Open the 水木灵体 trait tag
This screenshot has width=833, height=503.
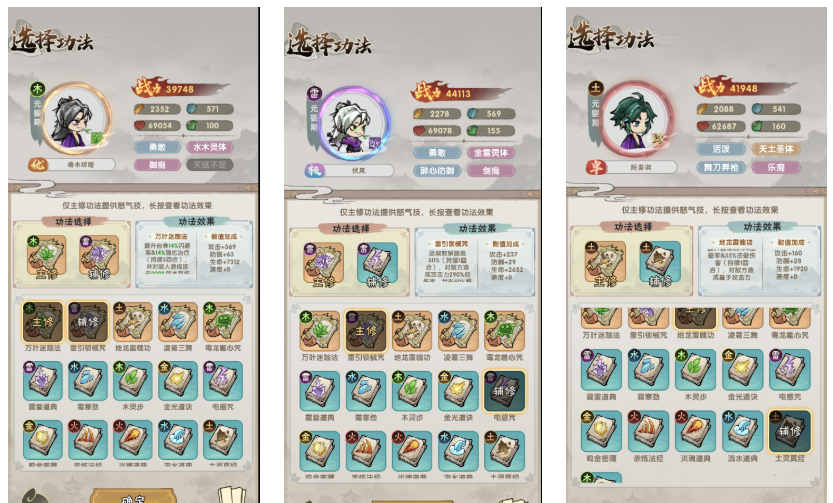209,147
